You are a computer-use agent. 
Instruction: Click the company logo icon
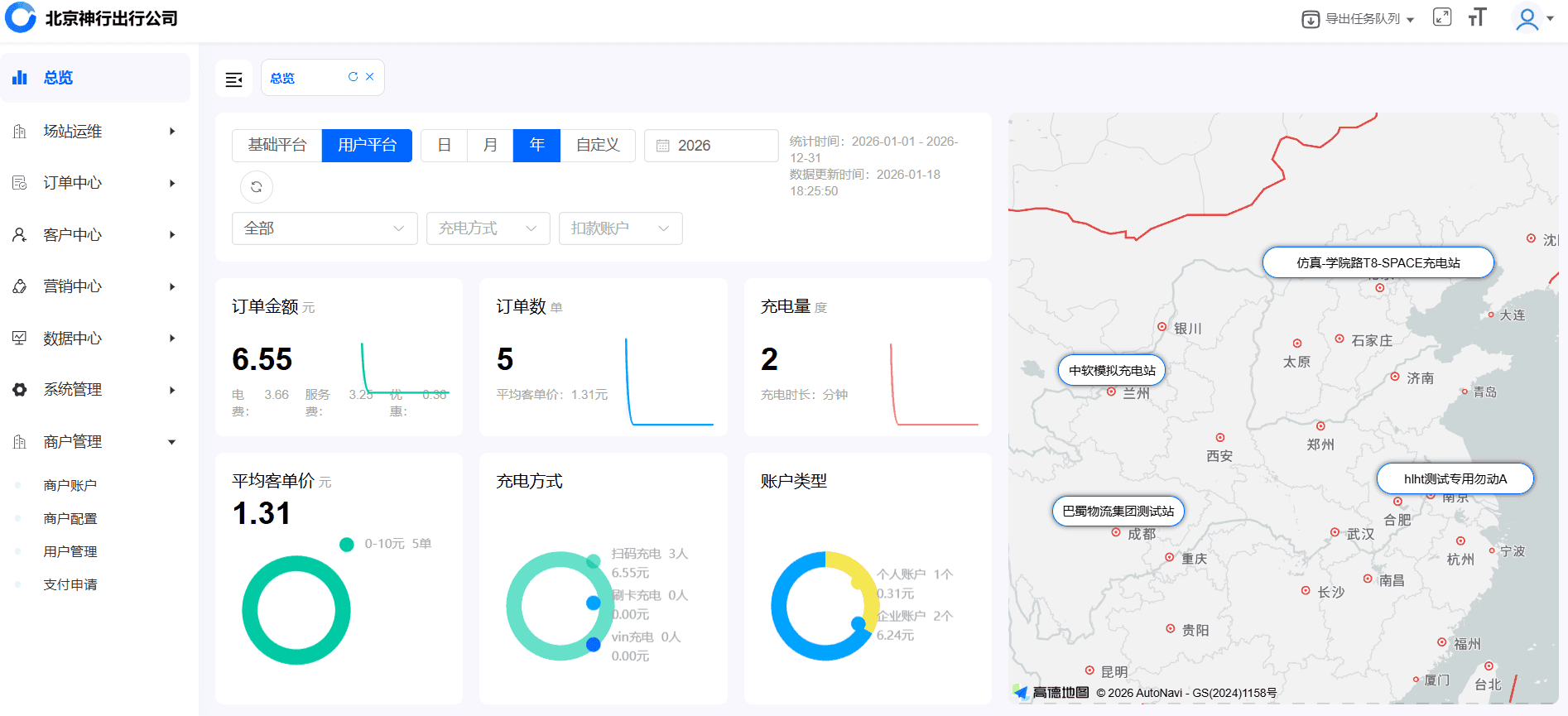tap(21, 17)
